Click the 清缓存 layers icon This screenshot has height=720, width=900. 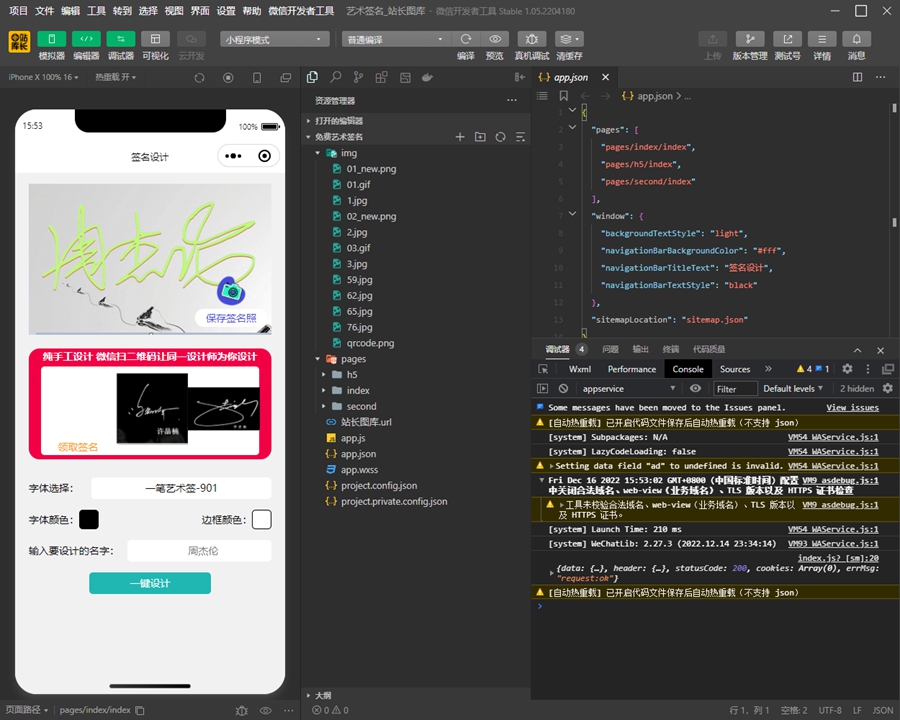(568, 39)
